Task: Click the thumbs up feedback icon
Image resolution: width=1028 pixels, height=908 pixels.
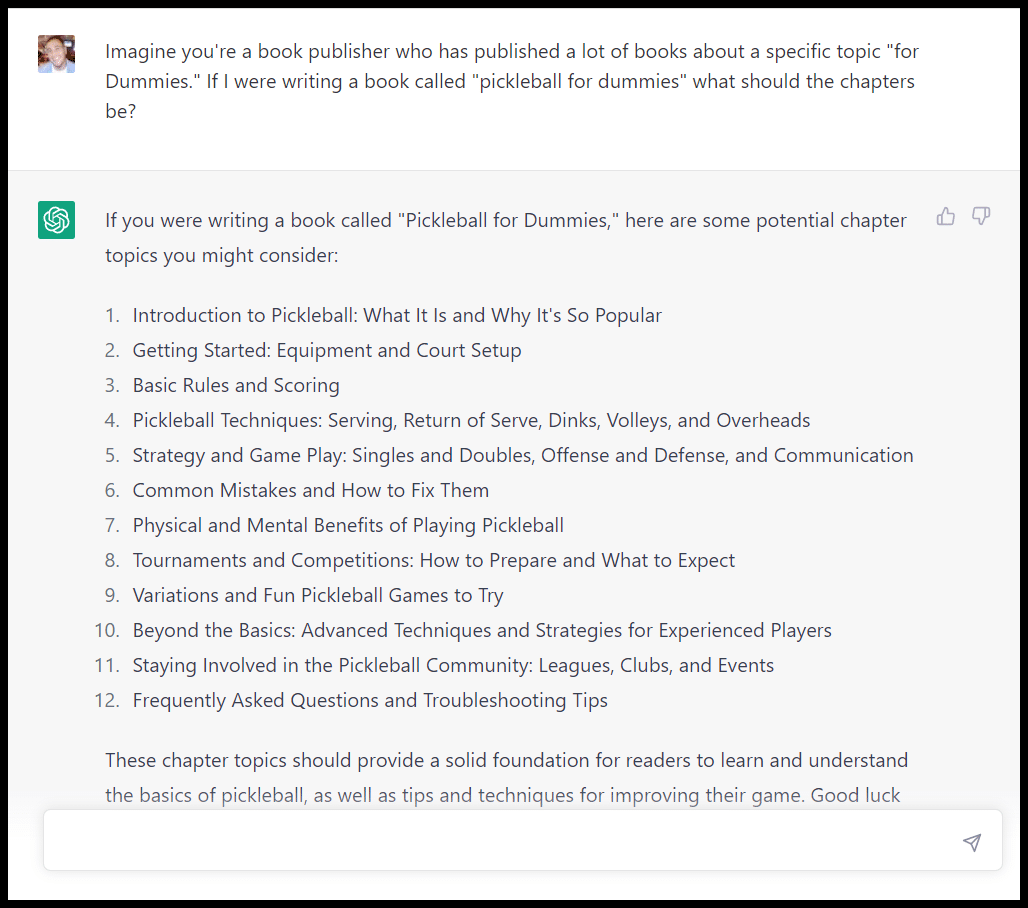Action: [945, 216]
